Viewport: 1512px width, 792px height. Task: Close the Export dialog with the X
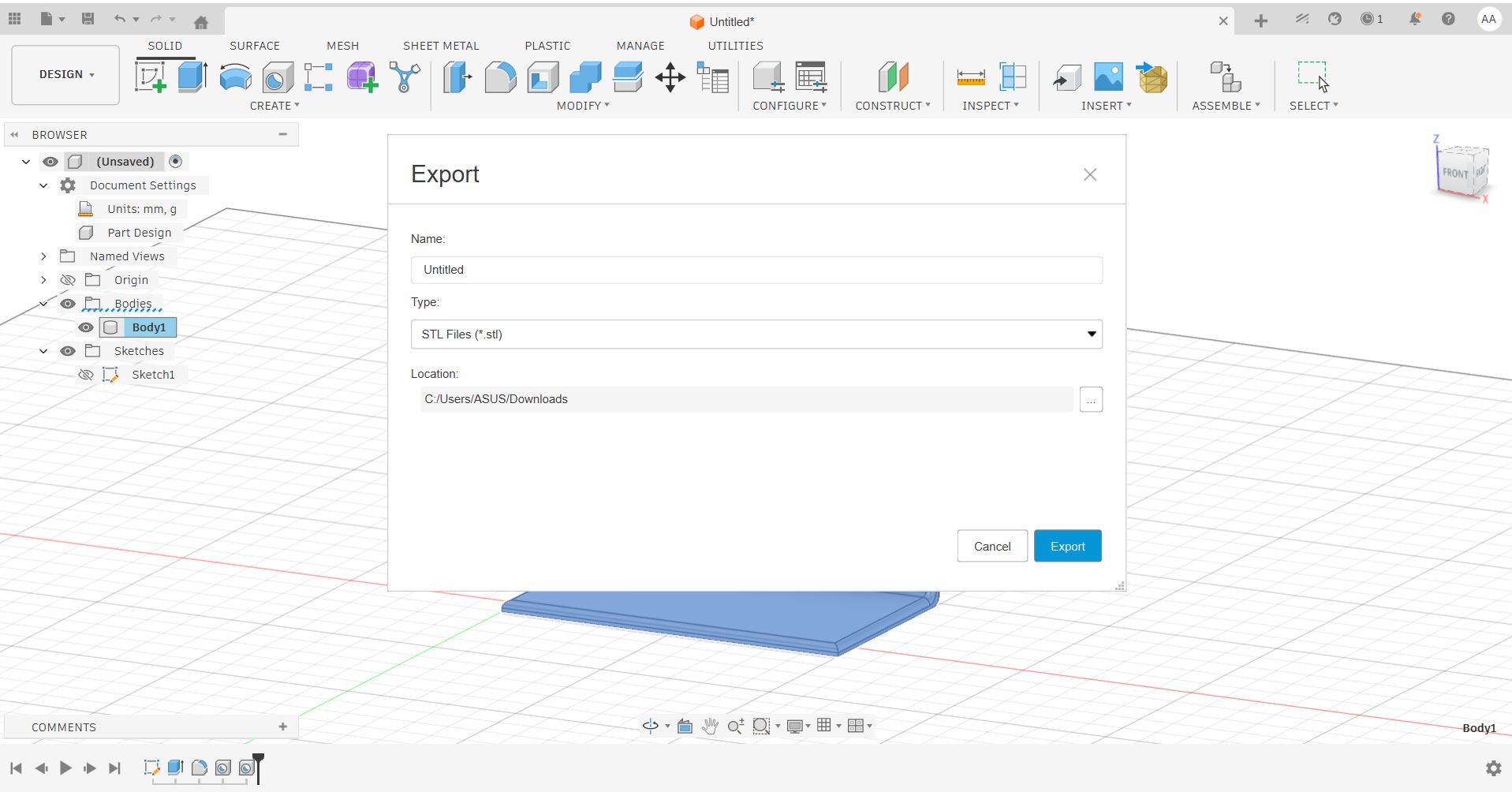coord(1090,174)
